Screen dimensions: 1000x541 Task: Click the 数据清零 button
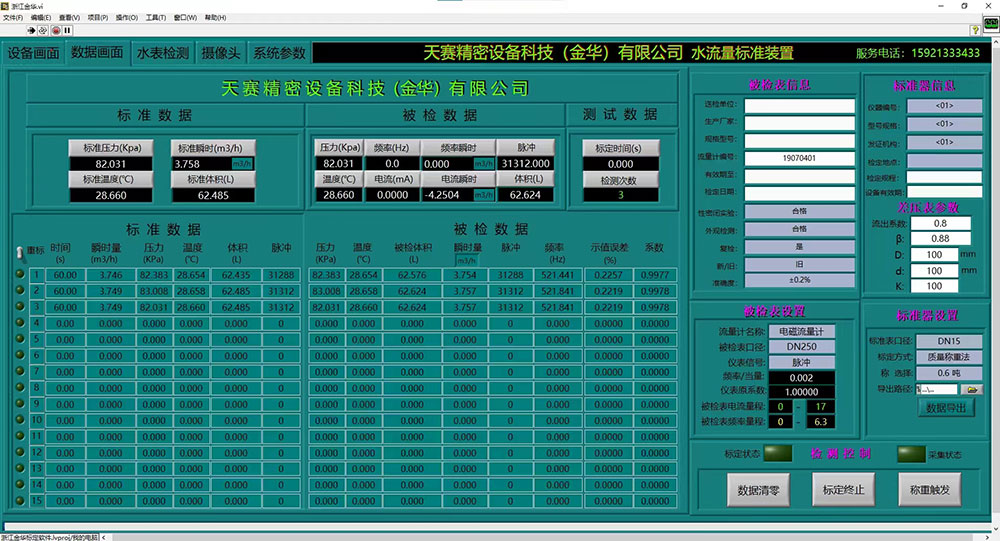[x=758, y=490]
